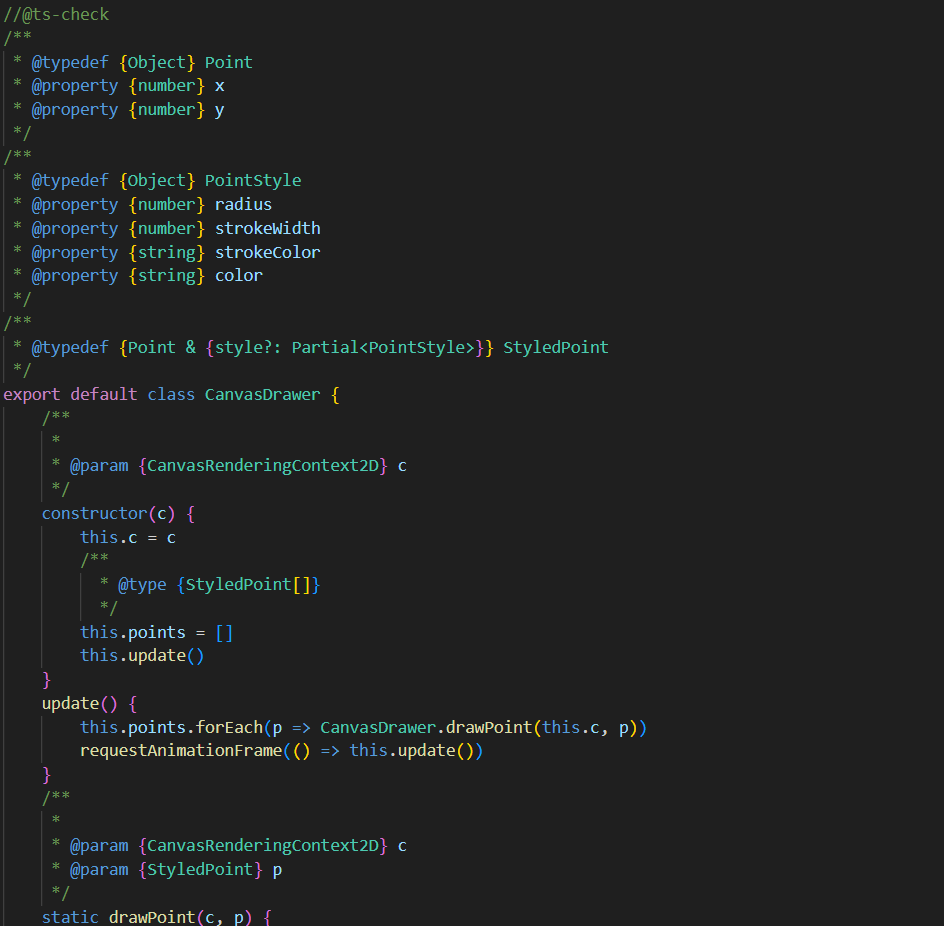Click the update method definition name
Viewport: 944px width, 926px height.
[69, 703]
